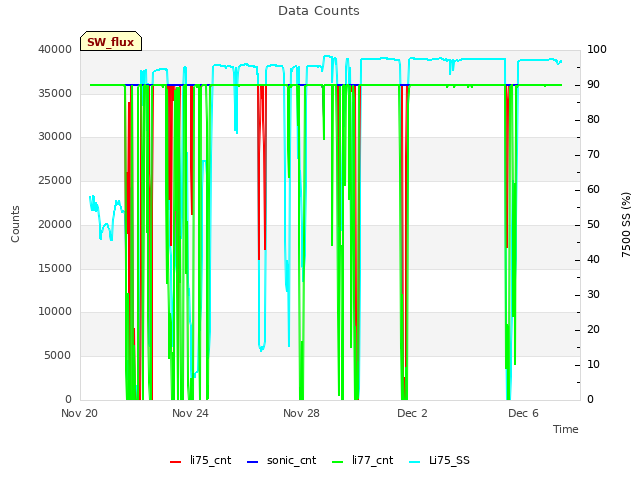Click the 90 right axis value
Screen dimensions: 640x480
click(593, 84)
